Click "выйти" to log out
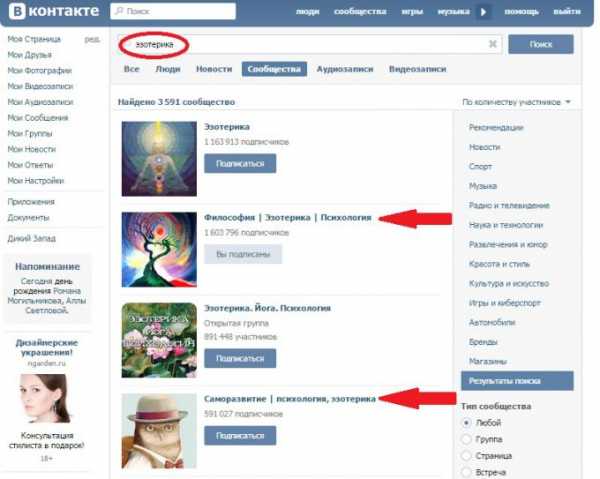The image size is (600, 479). point(567,12)
